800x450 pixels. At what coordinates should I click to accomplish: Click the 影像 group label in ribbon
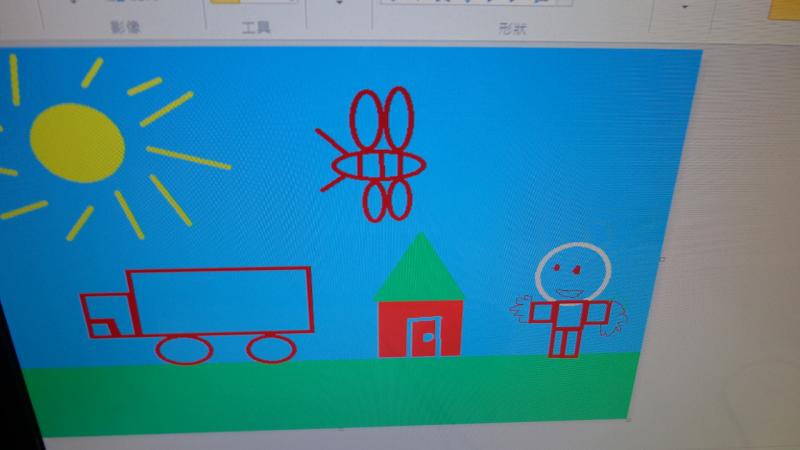125,27
